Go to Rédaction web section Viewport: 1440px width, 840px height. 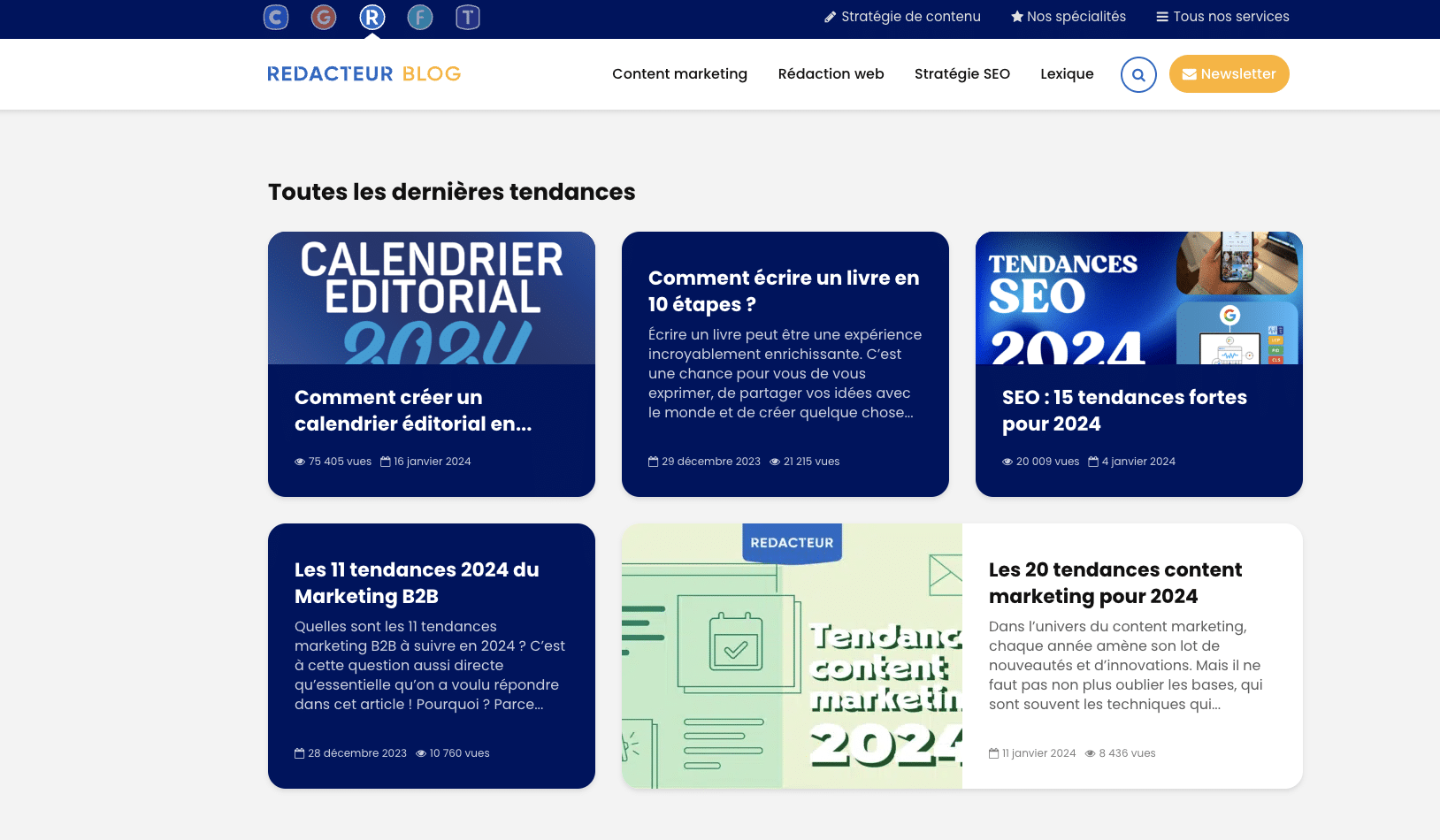tap(831, 74)
